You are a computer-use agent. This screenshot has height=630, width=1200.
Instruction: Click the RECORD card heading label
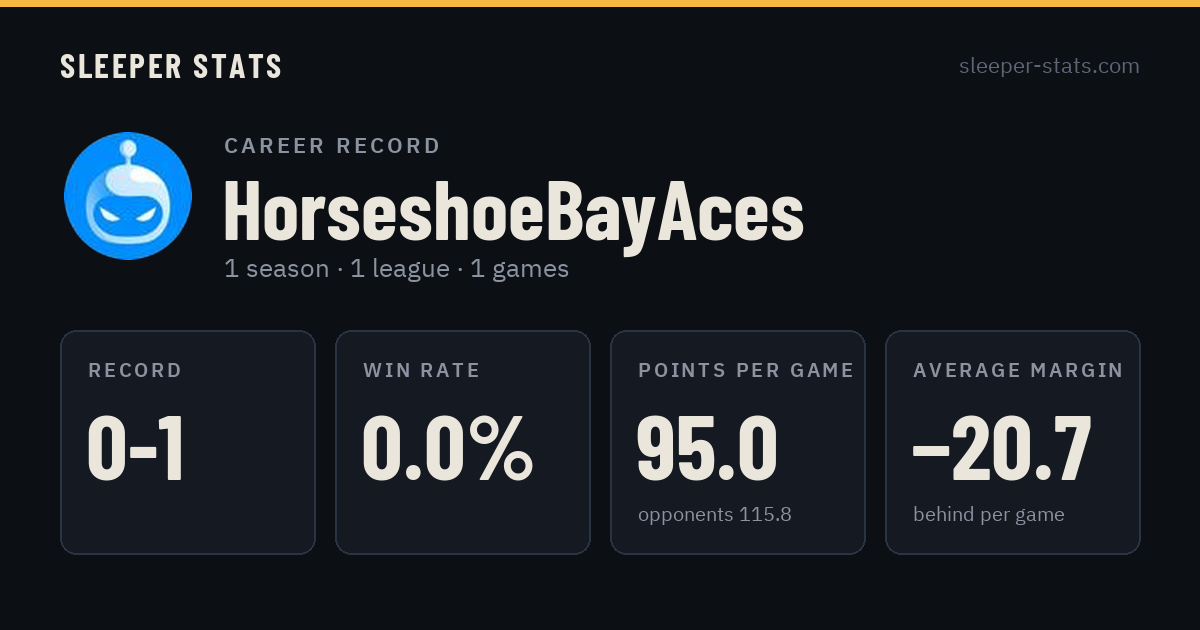tap(135, 371)
